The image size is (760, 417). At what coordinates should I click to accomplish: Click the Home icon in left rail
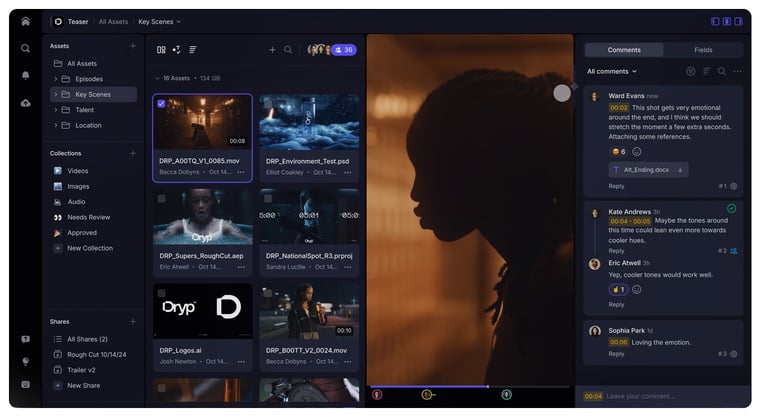click(25, 21)
